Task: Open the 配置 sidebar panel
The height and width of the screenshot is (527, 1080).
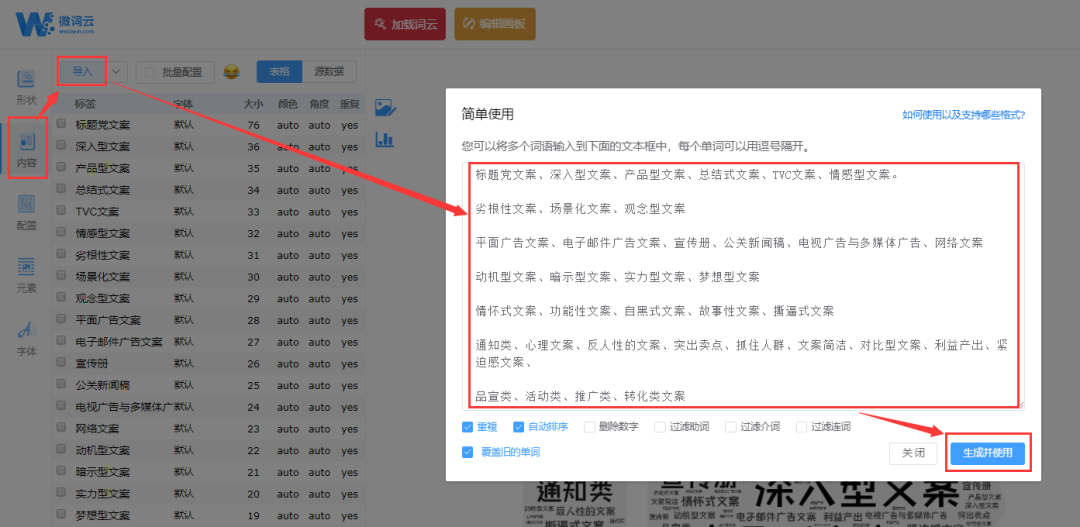Action: click(26, 213)
